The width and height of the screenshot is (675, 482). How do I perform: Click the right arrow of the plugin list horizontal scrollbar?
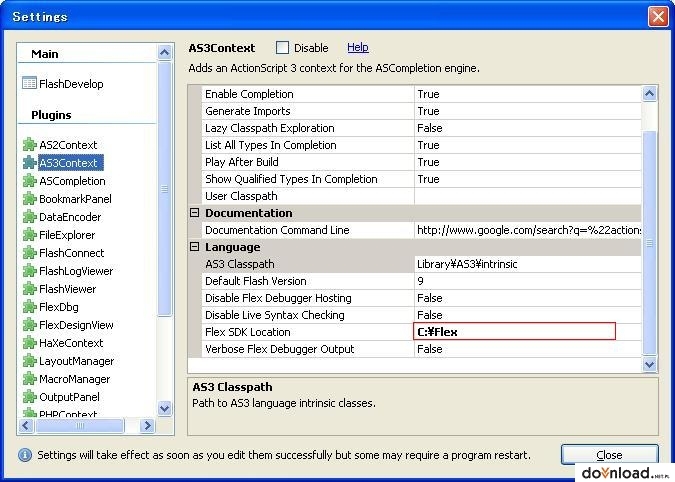pyautogui.click(x=147, y=426)
